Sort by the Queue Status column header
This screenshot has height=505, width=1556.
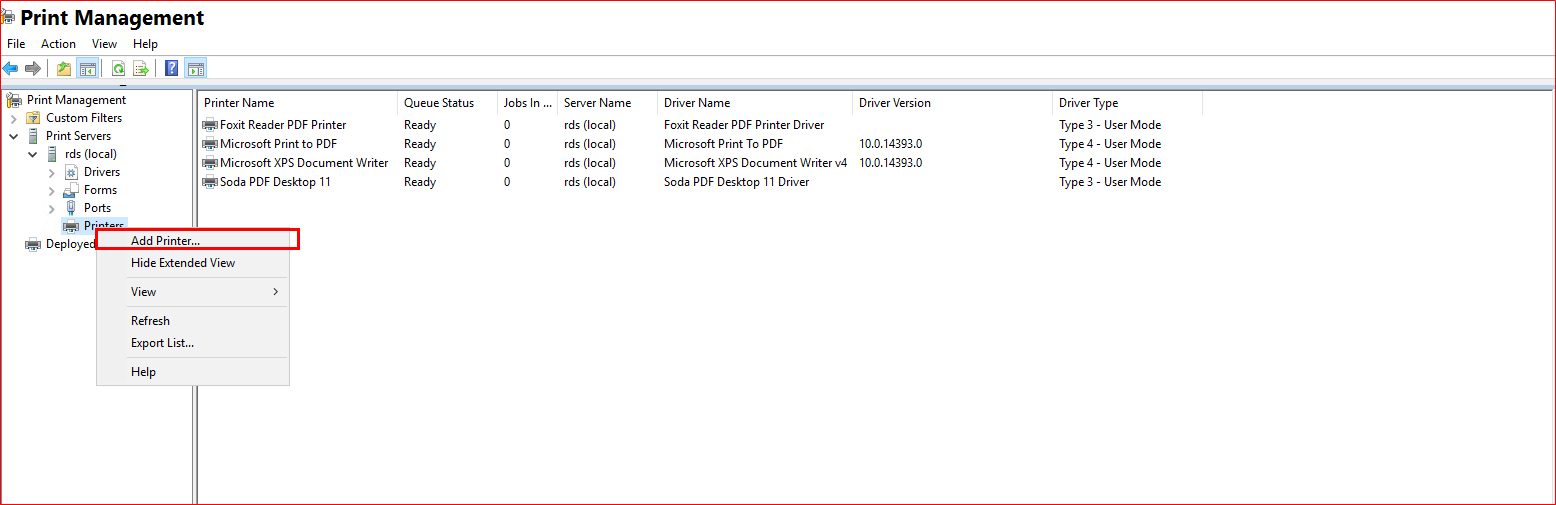tap(447, 103)
